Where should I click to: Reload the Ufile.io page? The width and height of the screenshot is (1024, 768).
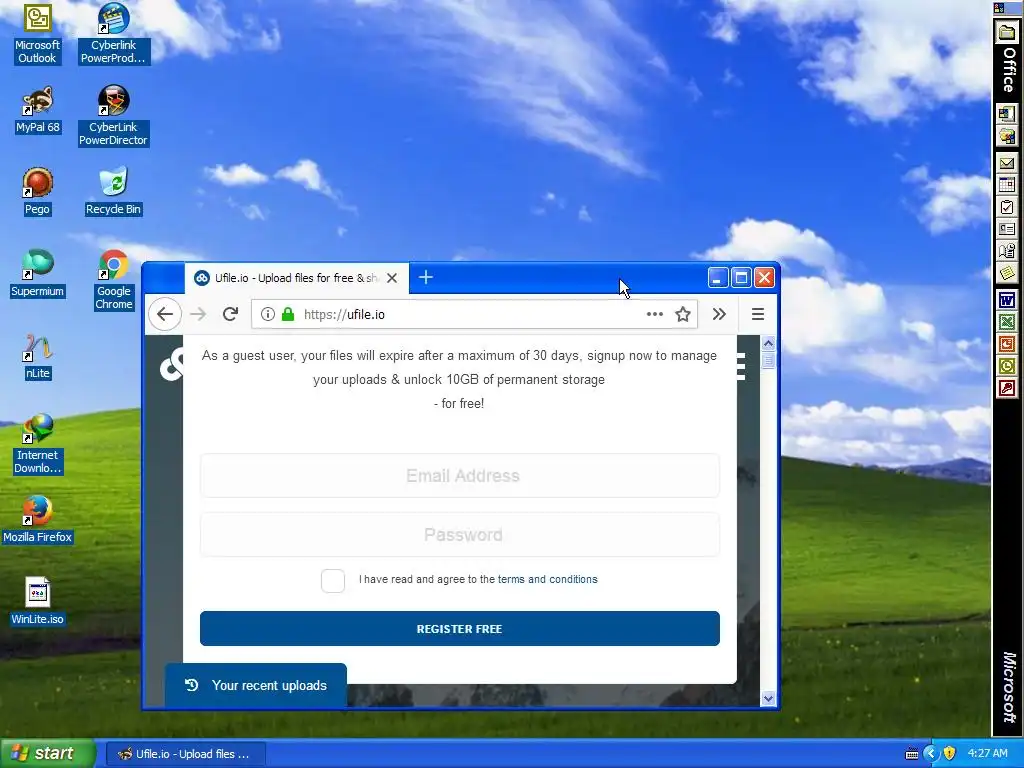coord(230,314)
